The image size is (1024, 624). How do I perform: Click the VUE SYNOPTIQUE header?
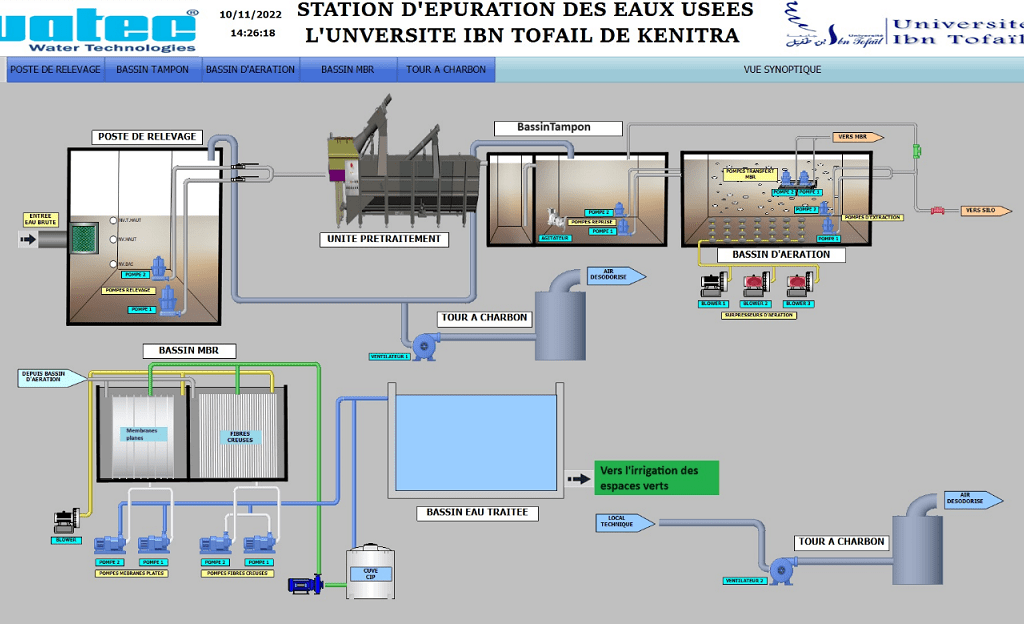point(782,69)
